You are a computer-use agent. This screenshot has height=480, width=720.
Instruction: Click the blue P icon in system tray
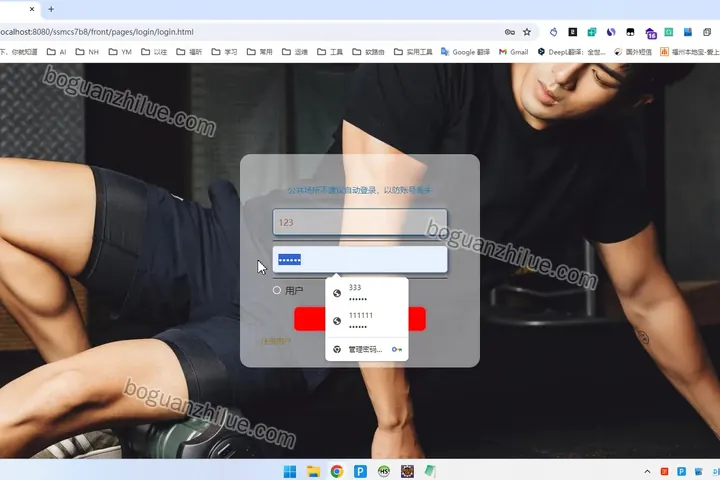681,472
